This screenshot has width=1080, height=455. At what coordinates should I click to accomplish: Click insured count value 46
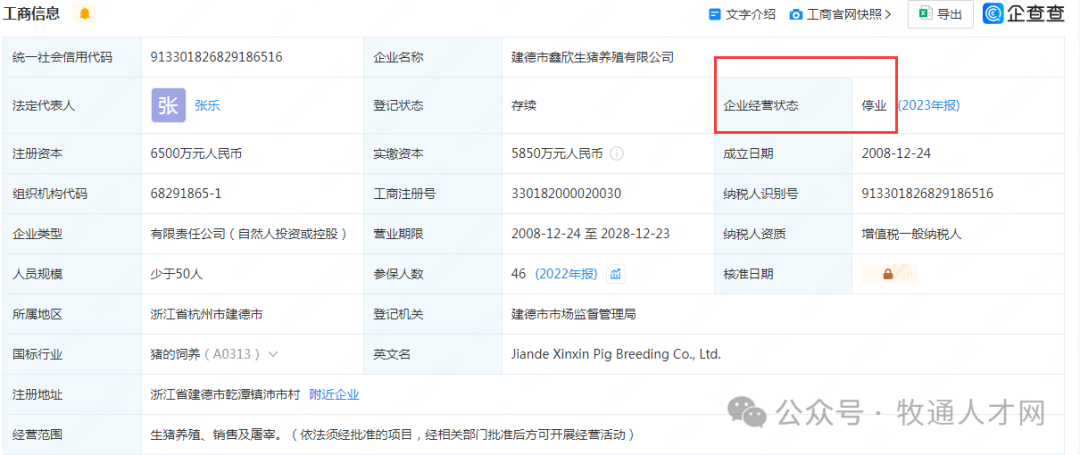(x=519, y=274)
